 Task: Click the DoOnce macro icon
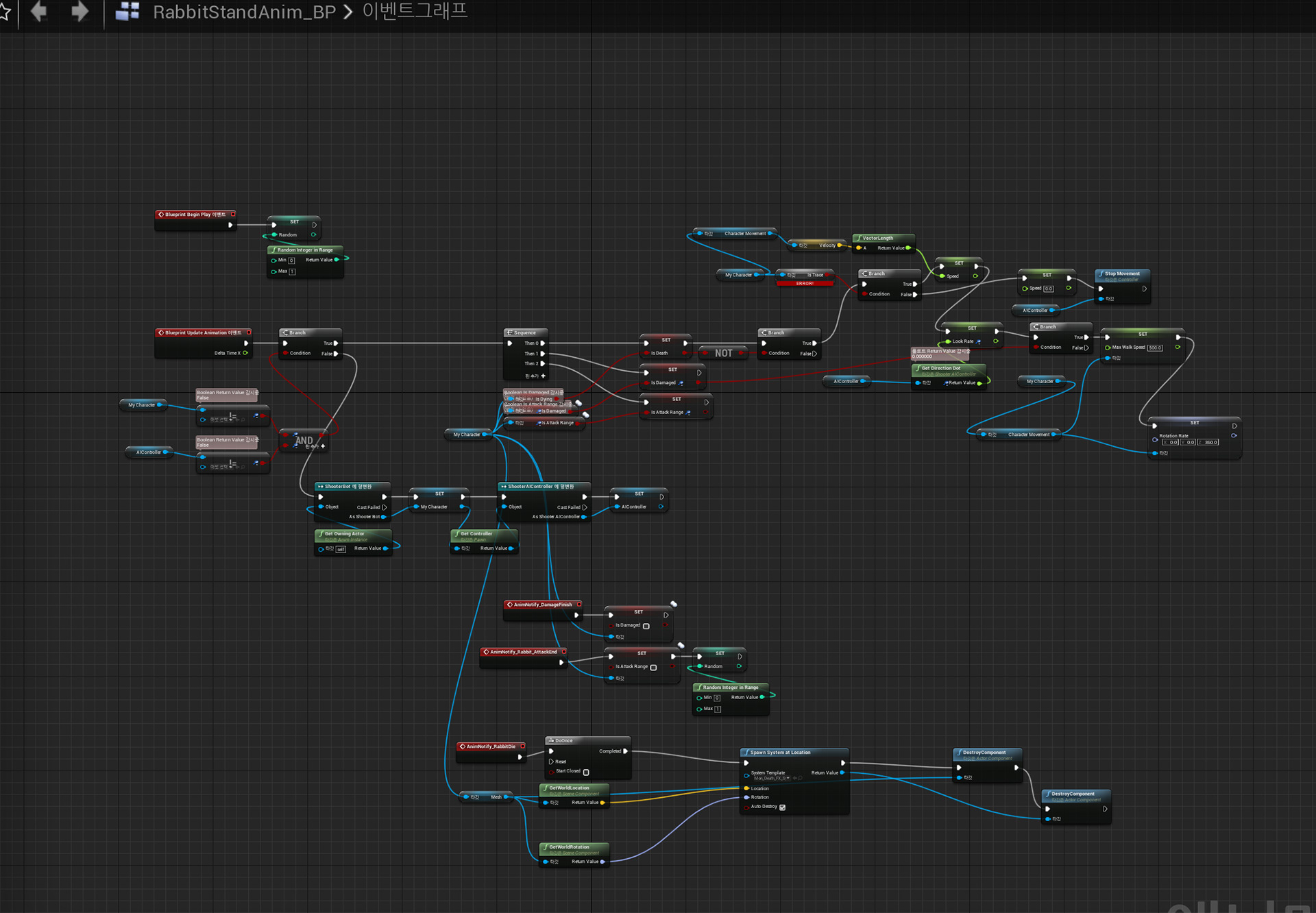(x=550, y=740)
